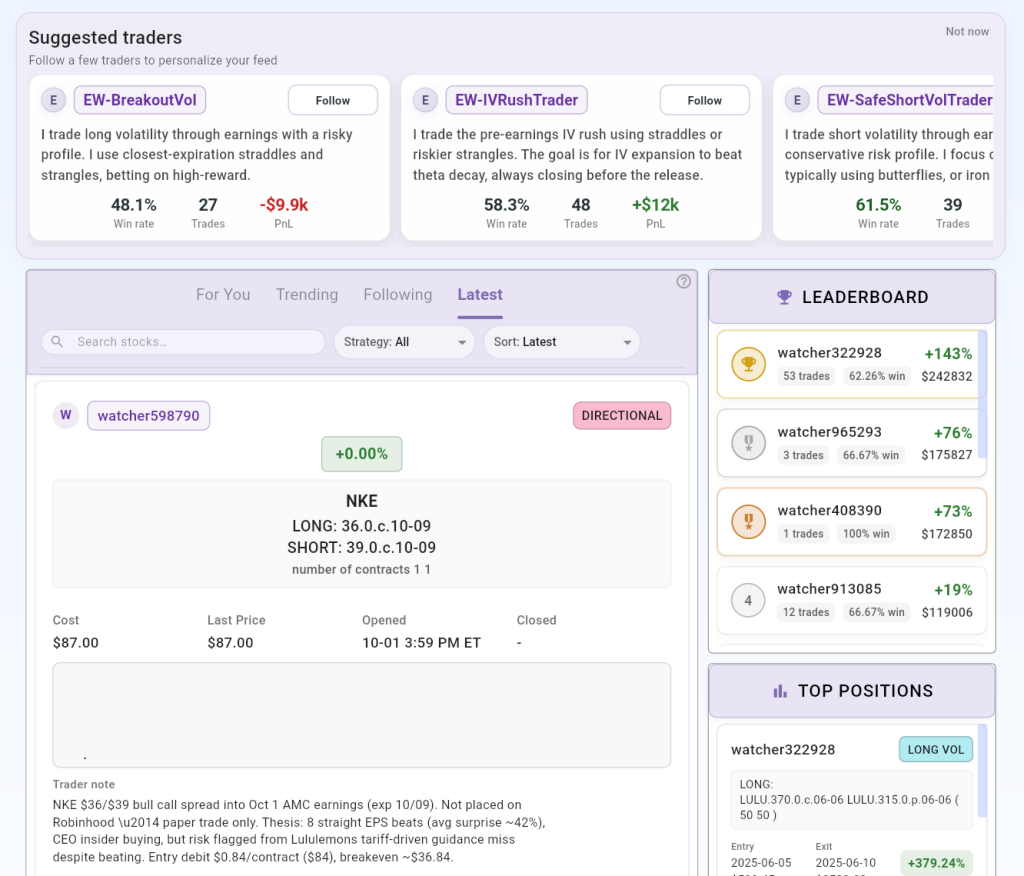
Task: Switch to the For You tab
Action: pos(223,295)
